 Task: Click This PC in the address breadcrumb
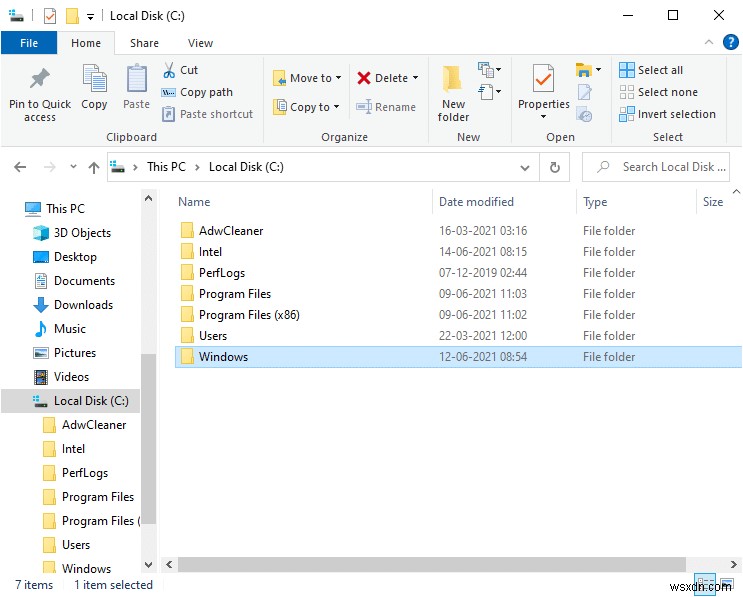click(166, 167)
